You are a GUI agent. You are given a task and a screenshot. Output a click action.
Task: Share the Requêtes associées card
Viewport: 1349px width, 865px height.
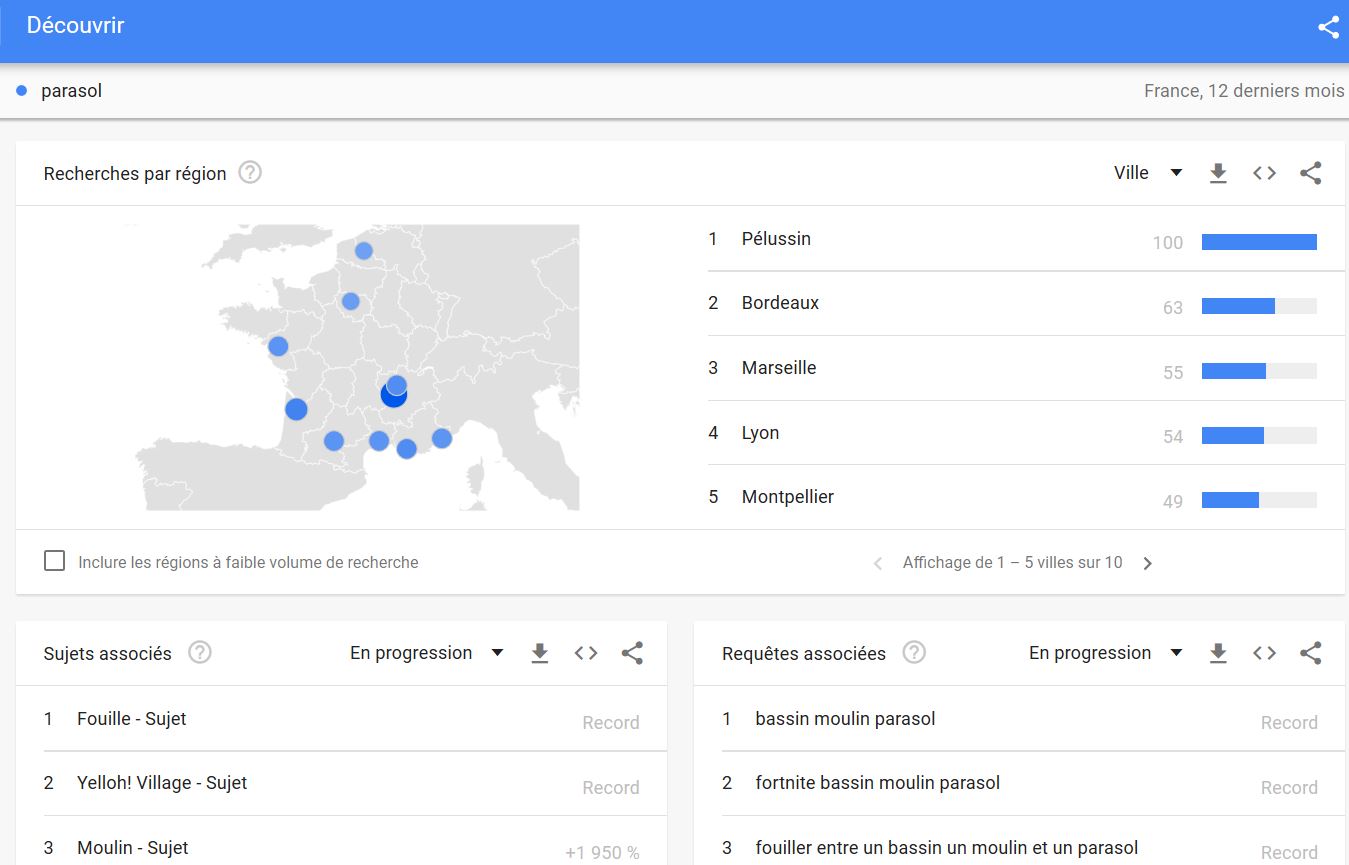click(x=1310, y=653)
